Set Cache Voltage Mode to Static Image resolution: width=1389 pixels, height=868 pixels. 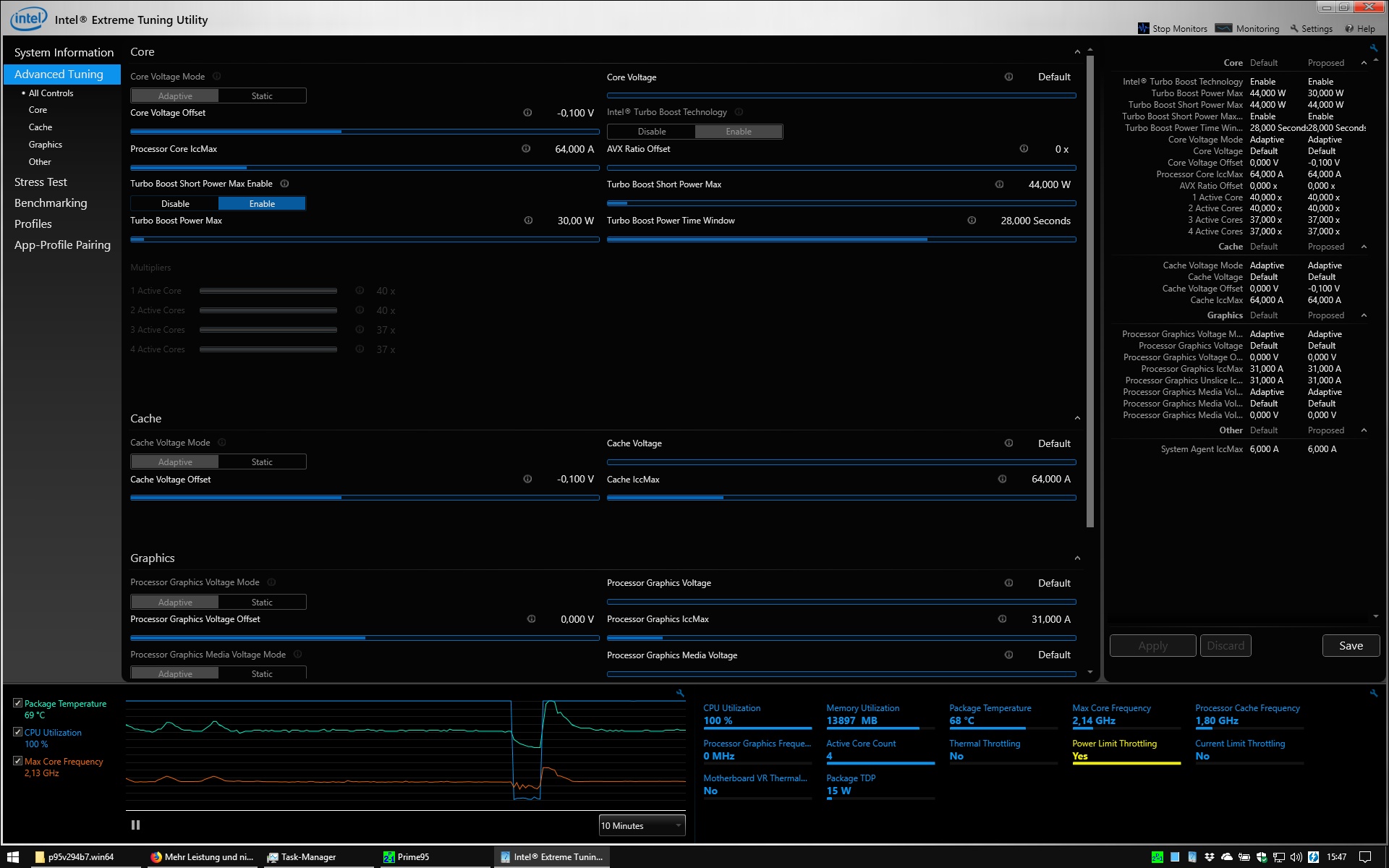click(x=262, y=462)
